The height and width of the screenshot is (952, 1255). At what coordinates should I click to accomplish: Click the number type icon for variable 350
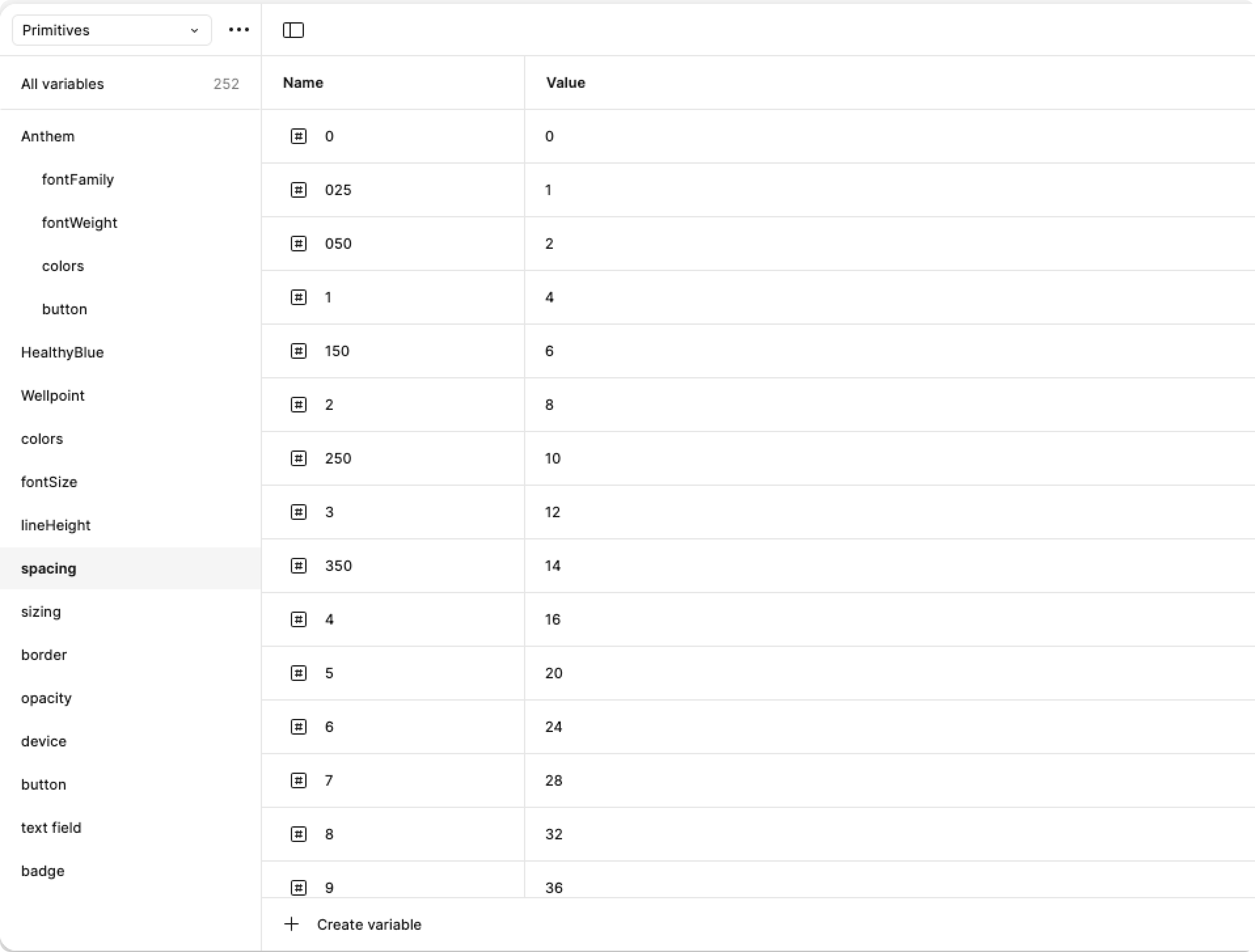point(298,565)
